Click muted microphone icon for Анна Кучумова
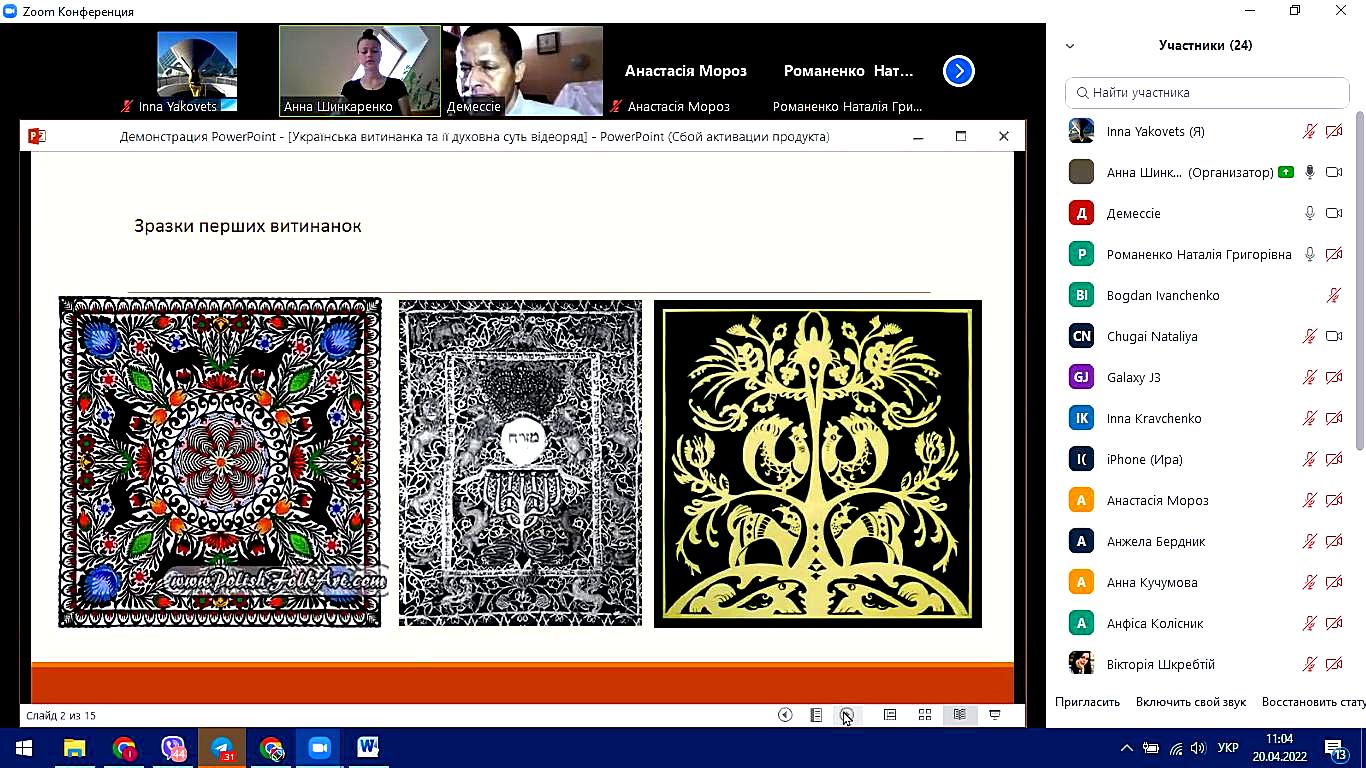 point(1310,582)
